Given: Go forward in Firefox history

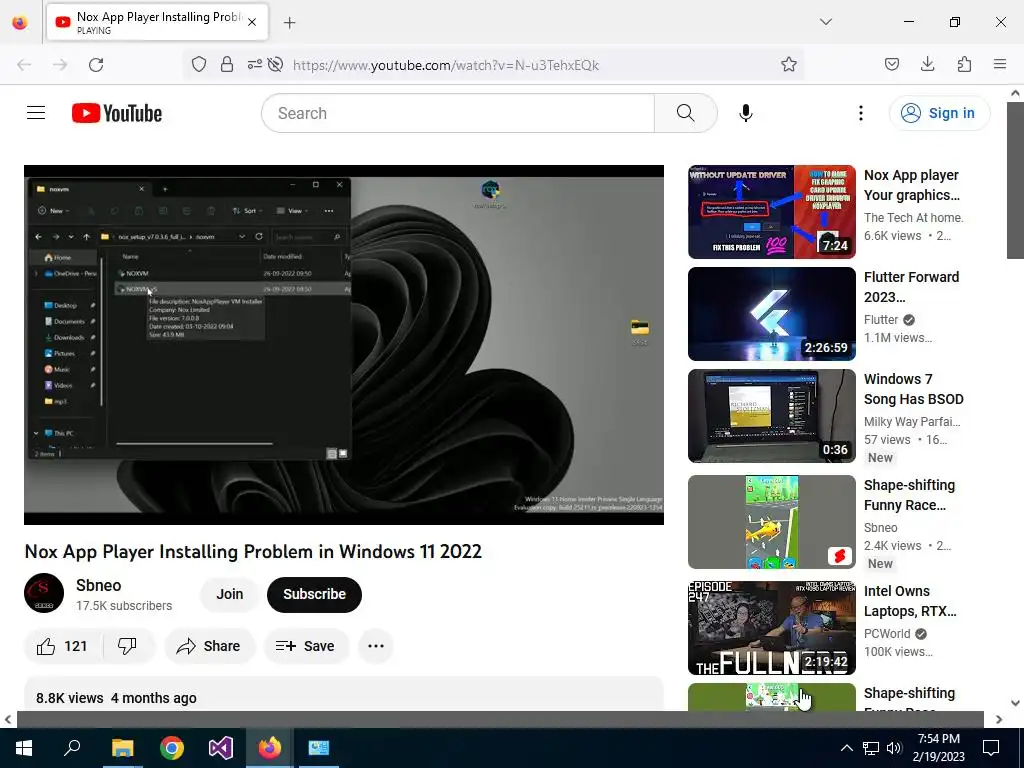Looking at the screenshot, I should (60, 65).
